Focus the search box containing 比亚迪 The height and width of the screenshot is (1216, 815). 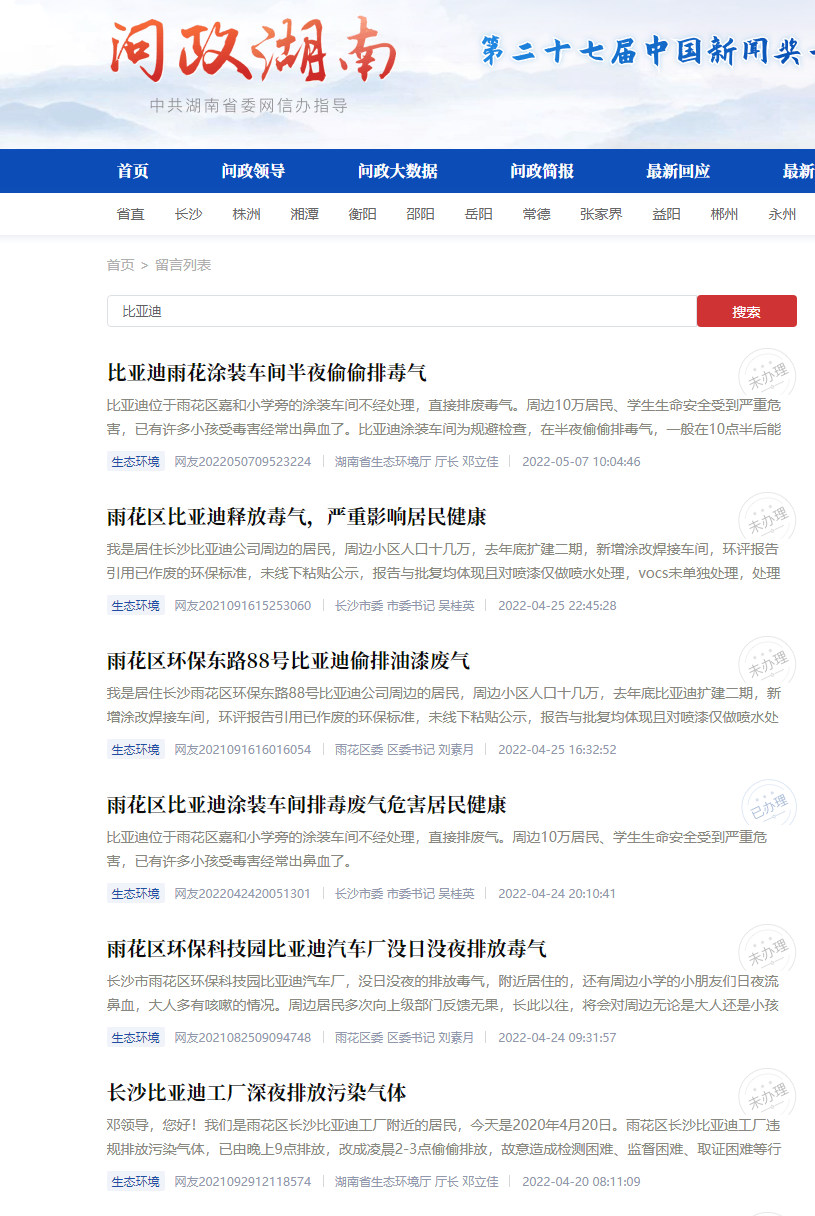point(402,311)
